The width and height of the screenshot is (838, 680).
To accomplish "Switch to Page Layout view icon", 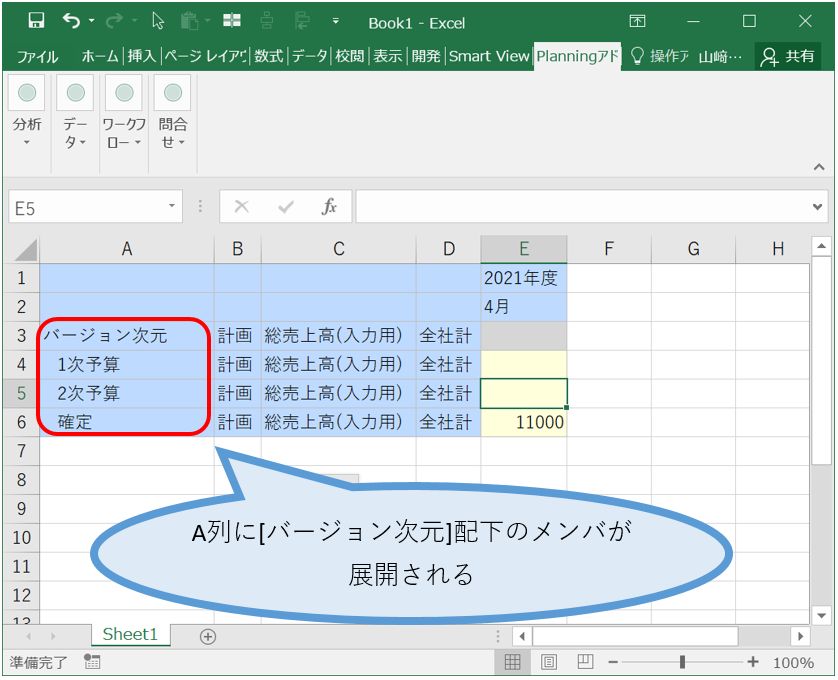I will [549, 662].
